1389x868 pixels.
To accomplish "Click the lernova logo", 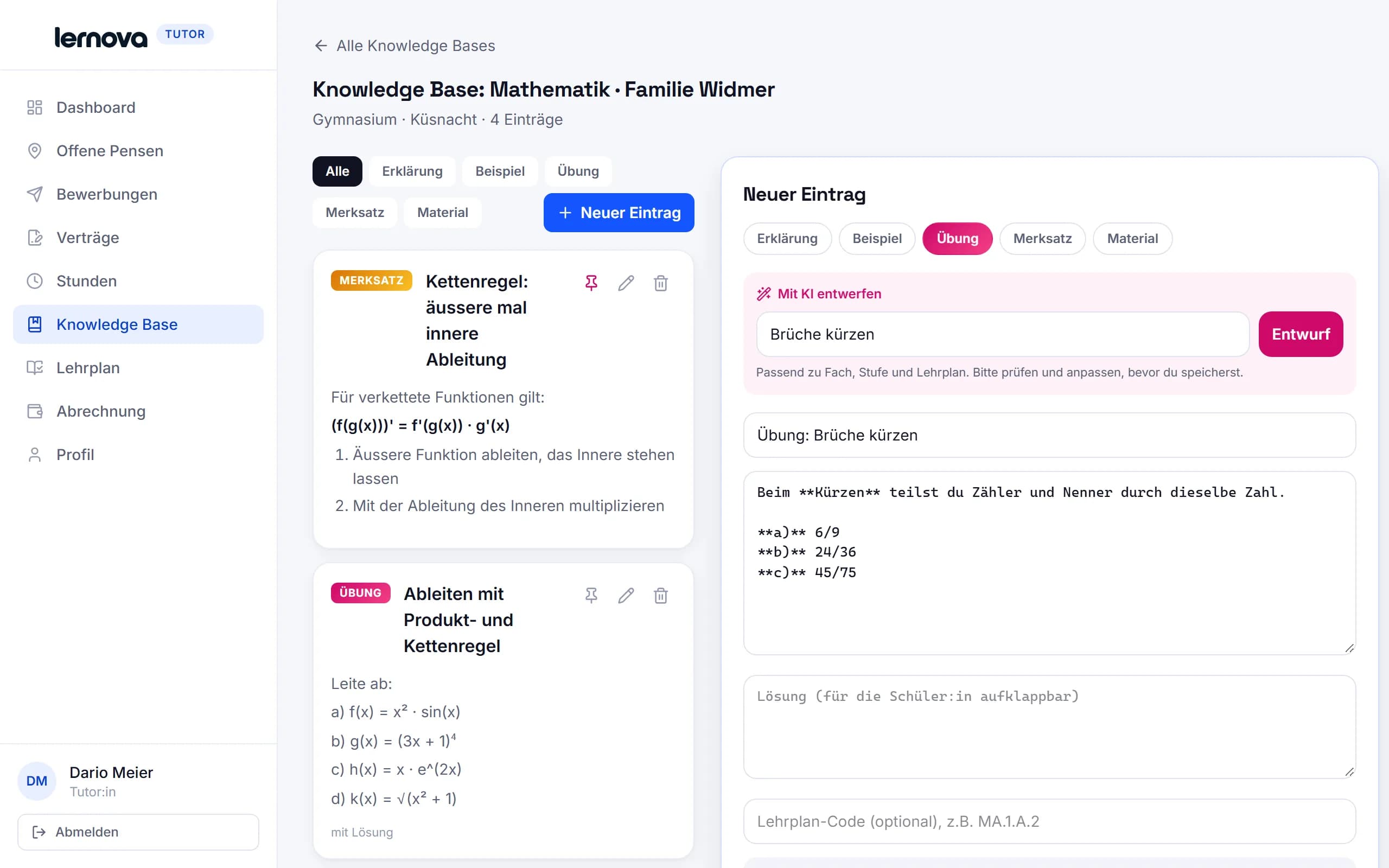I will (101, 37).
